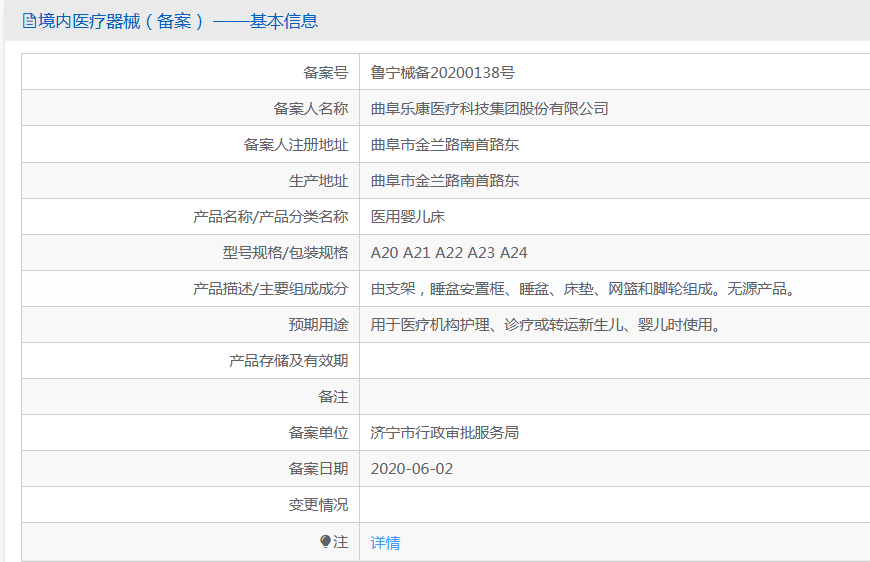Click model list A20 A21 A22 A23 A24
This screenshot has height=562, width=870.
point(448,252)
